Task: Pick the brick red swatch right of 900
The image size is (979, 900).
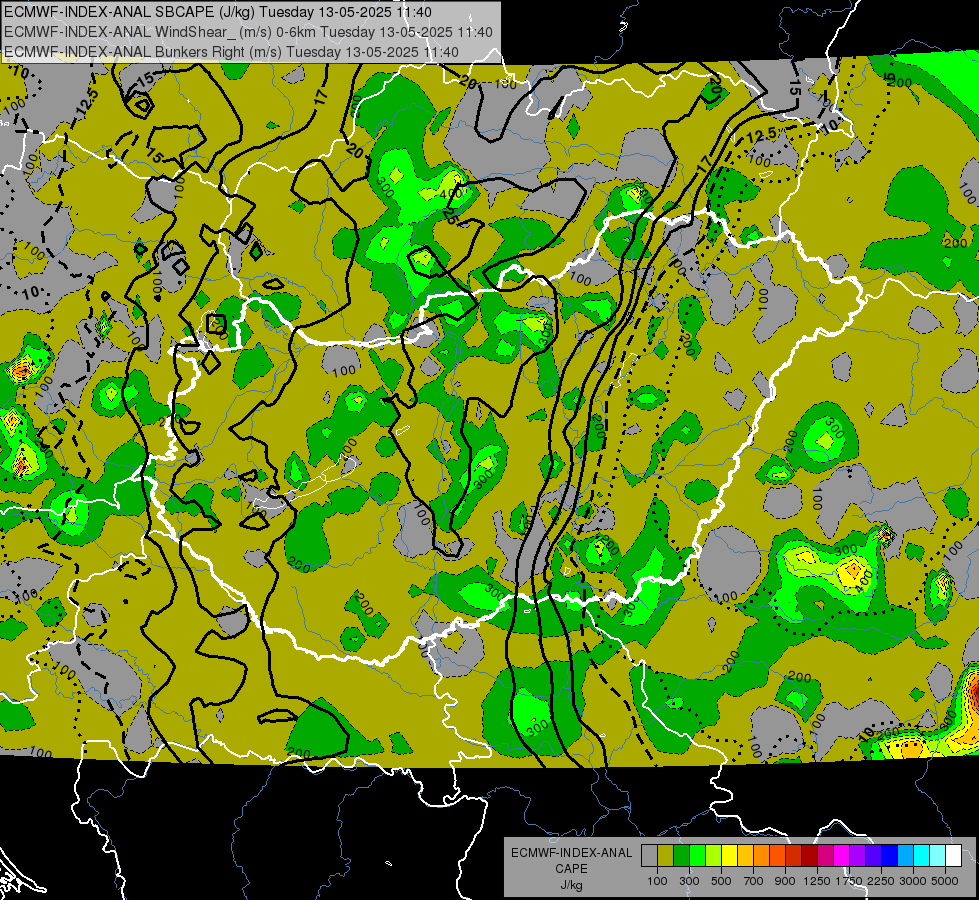Action: [x=794, y=856]
